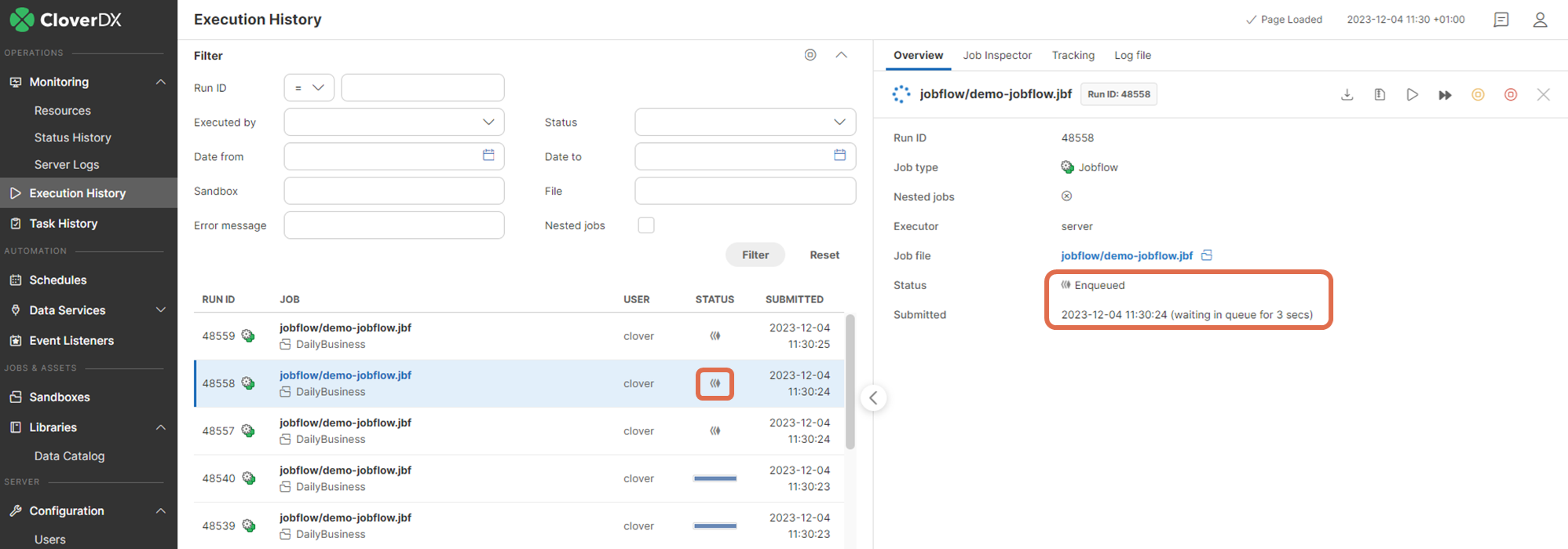Open the Executed by dropdown
This screenshot has width=1568, height=549.
coord(393,123)
